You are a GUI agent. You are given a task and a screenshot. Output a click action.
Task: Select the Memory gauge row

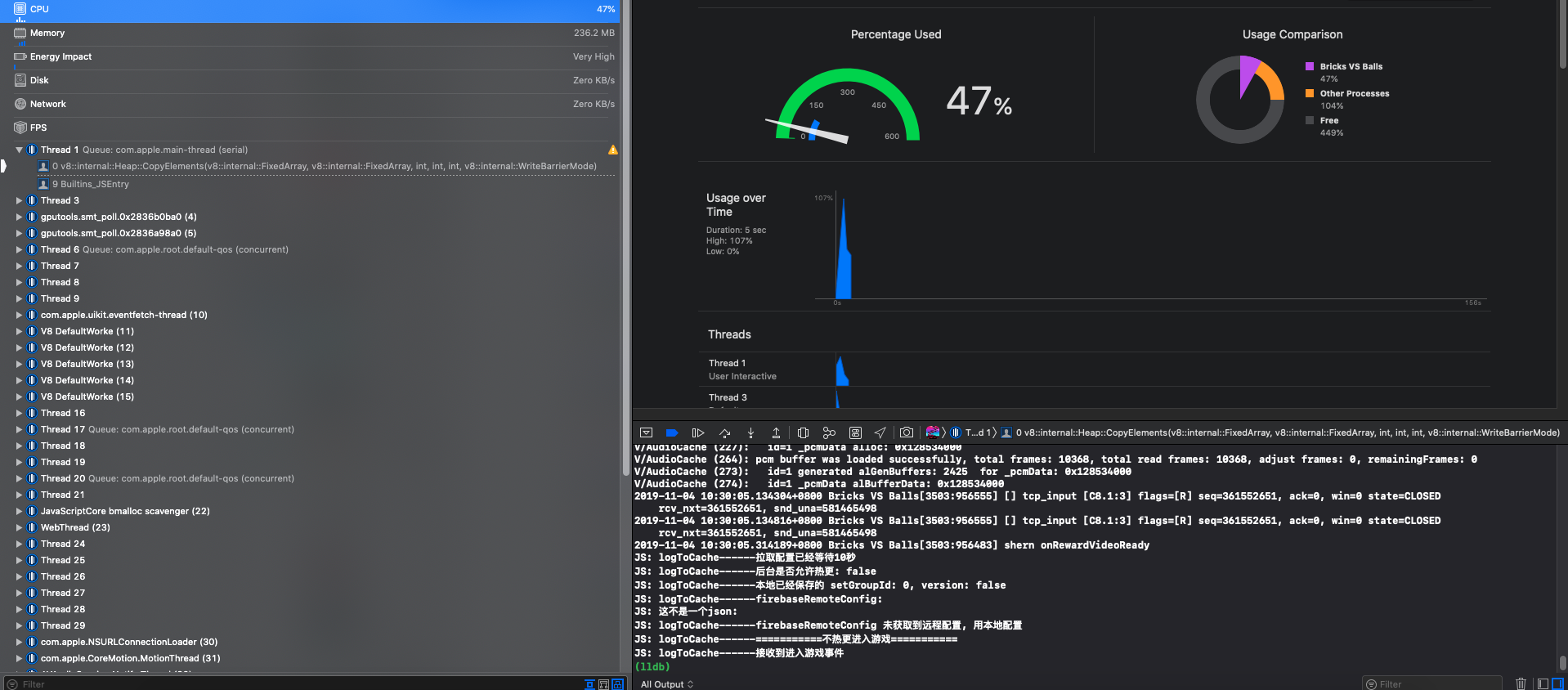311,33
